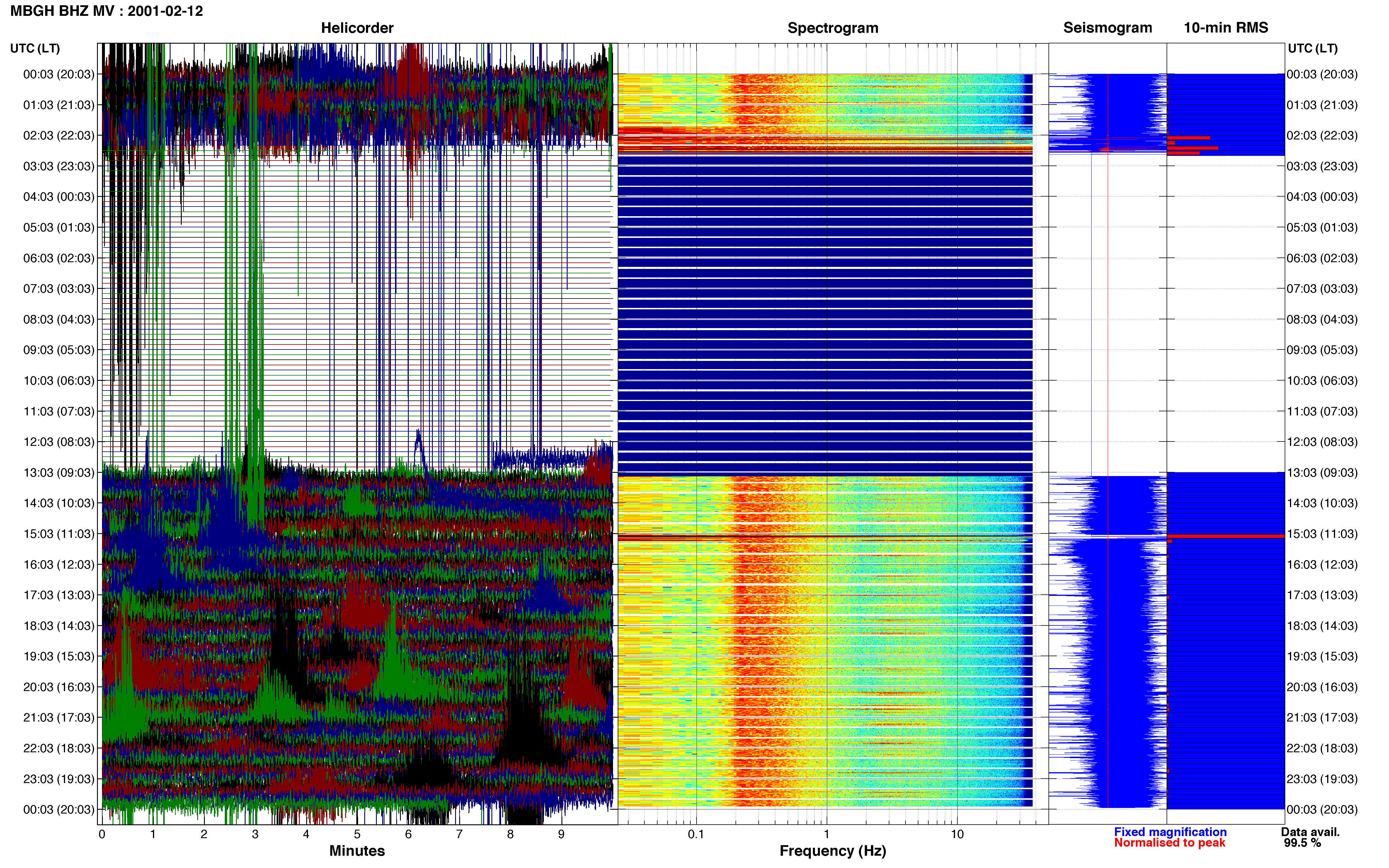Click the Seismogram panel heading
1389x868 pixels.
pos(1108,28)
